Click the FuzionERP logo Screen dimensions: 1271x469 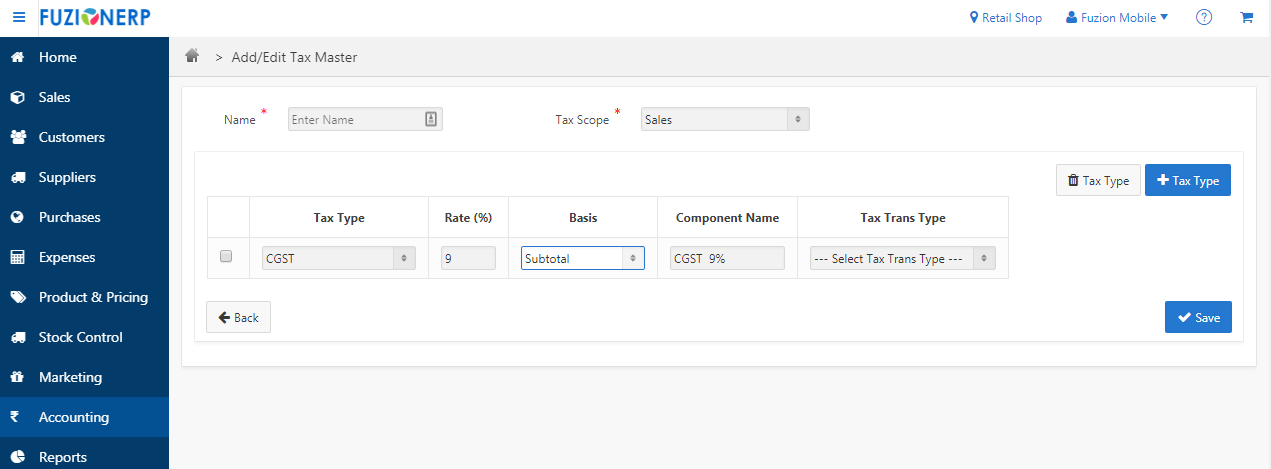[96, 18]
